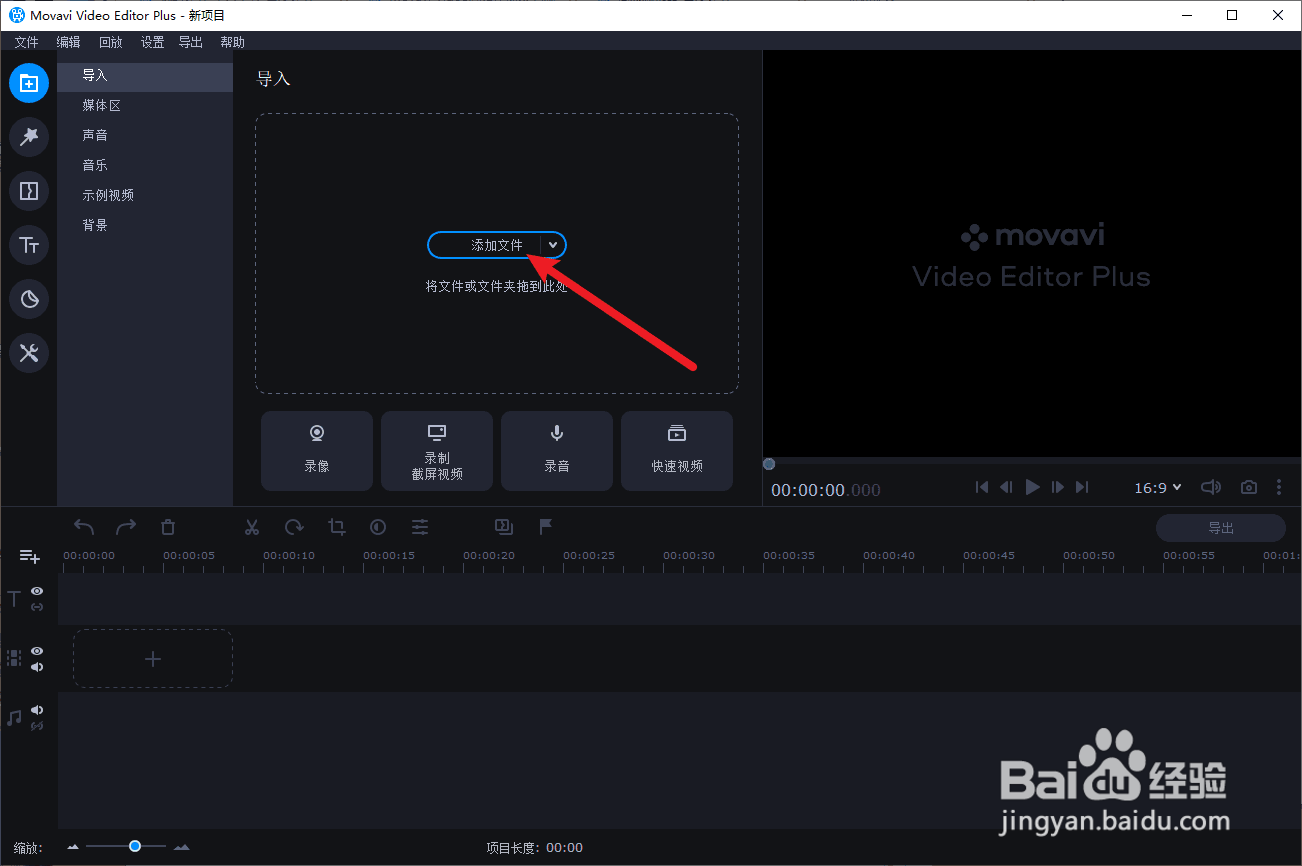Click the preview seek bar handle
Image resolution: width=1302 pixels, height=866 pixels.
click(x=768, y=464)
